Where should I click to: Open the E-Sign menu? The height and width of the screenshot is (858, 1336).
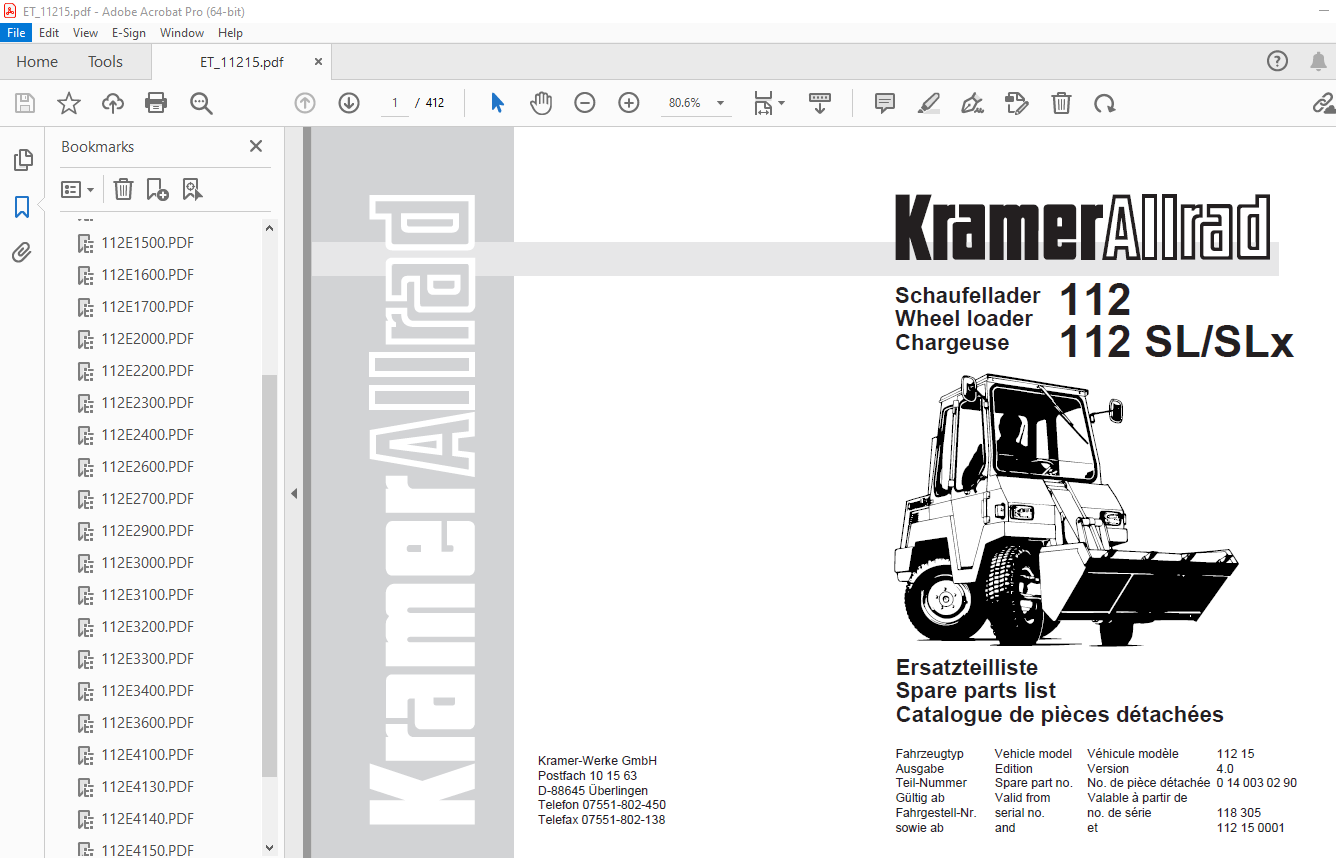pyautogui.click(x=129, y=33)
